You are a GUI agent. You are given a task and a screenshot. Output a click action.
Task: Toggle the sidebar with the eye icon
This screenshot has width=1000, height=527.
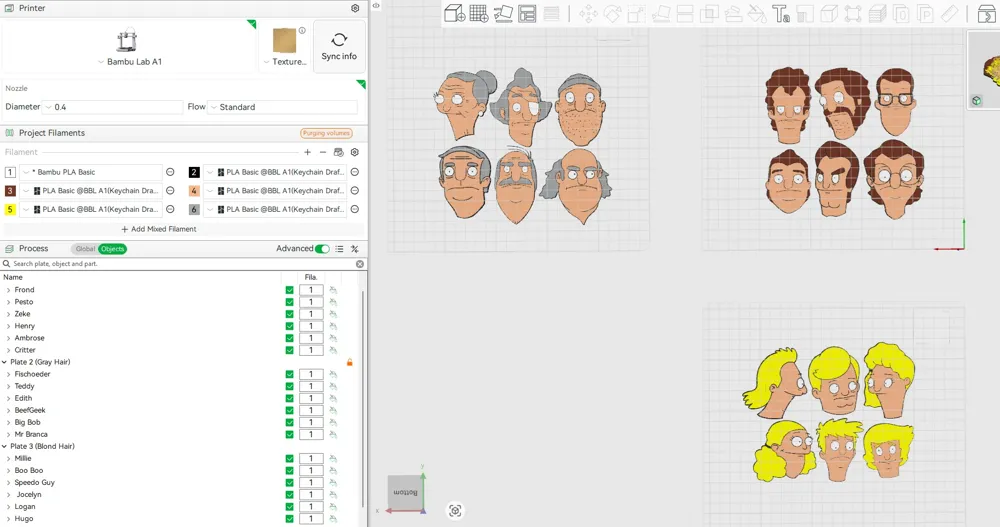pos(376,6)
